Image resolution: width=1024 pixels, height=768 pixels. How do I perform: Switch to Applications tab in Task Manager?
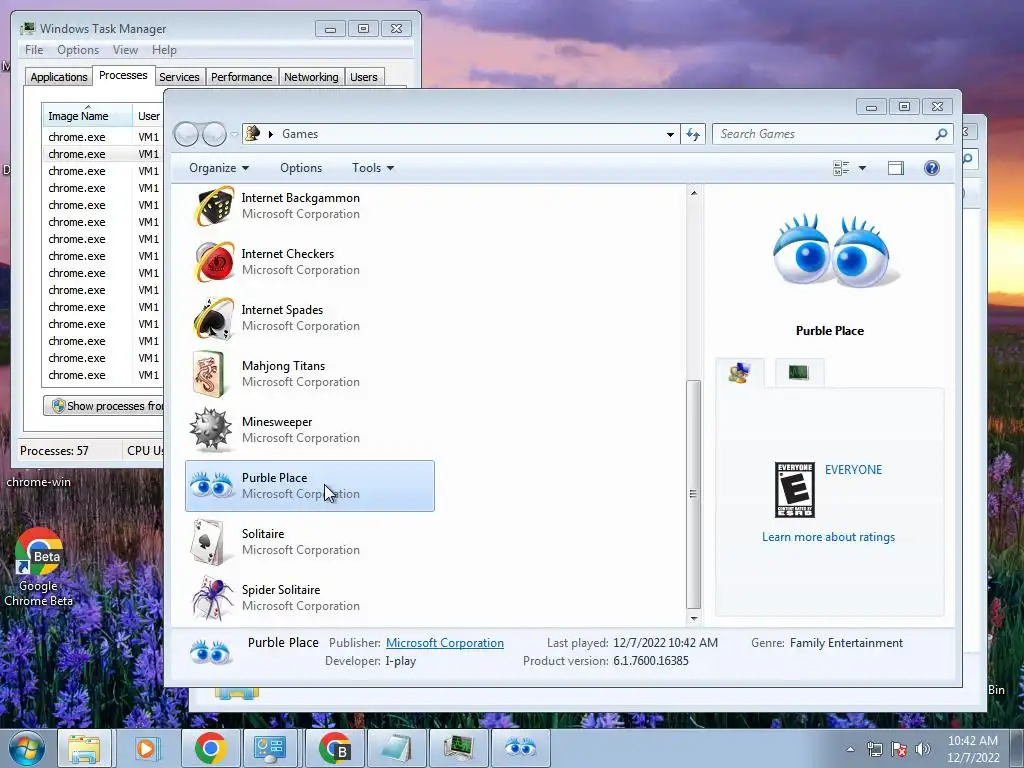[x=58, y=77]
